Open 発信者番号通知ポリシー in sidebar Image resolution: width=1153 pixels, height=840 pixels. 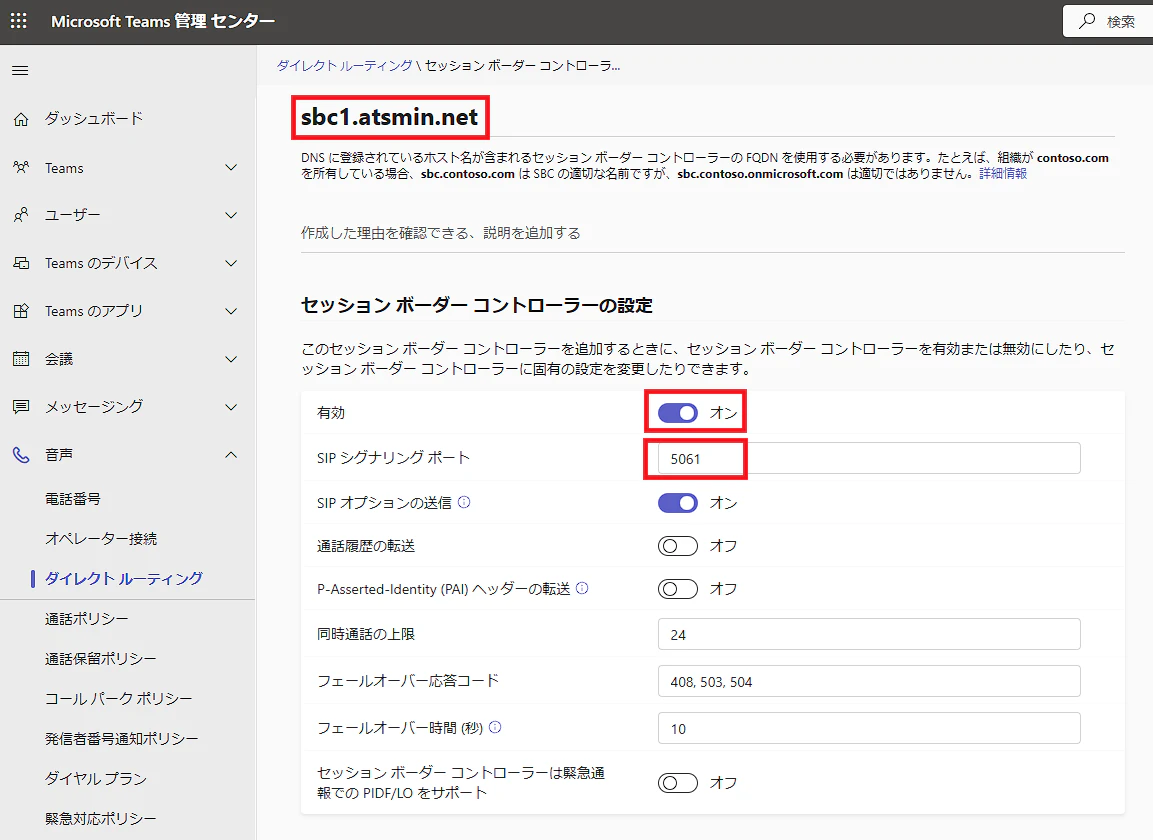click(121, 738)
